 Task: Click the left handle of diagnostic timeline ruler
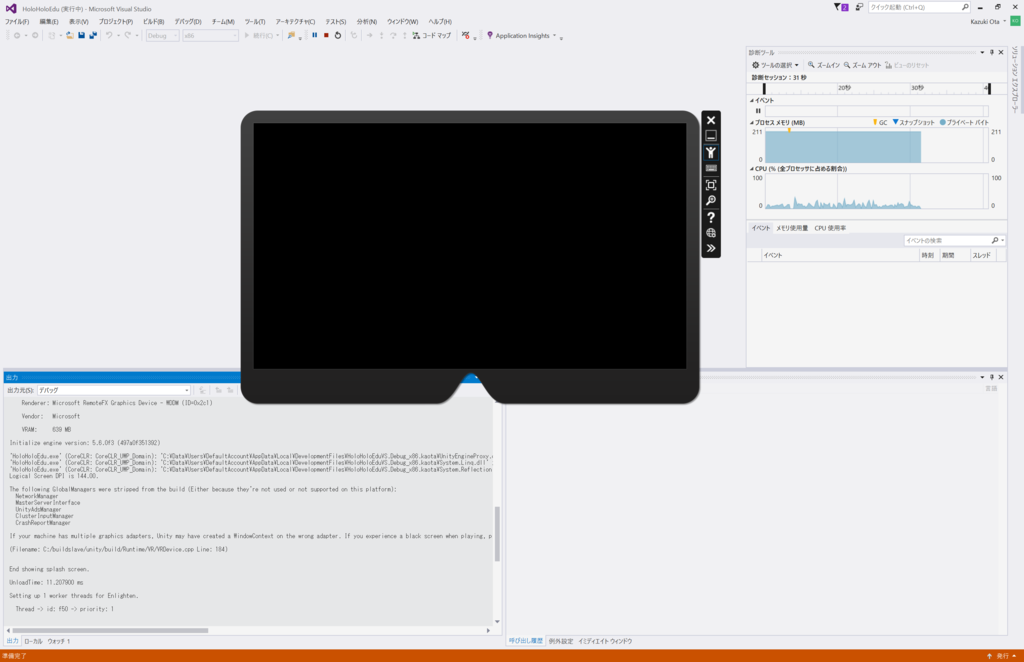(764, 88)
